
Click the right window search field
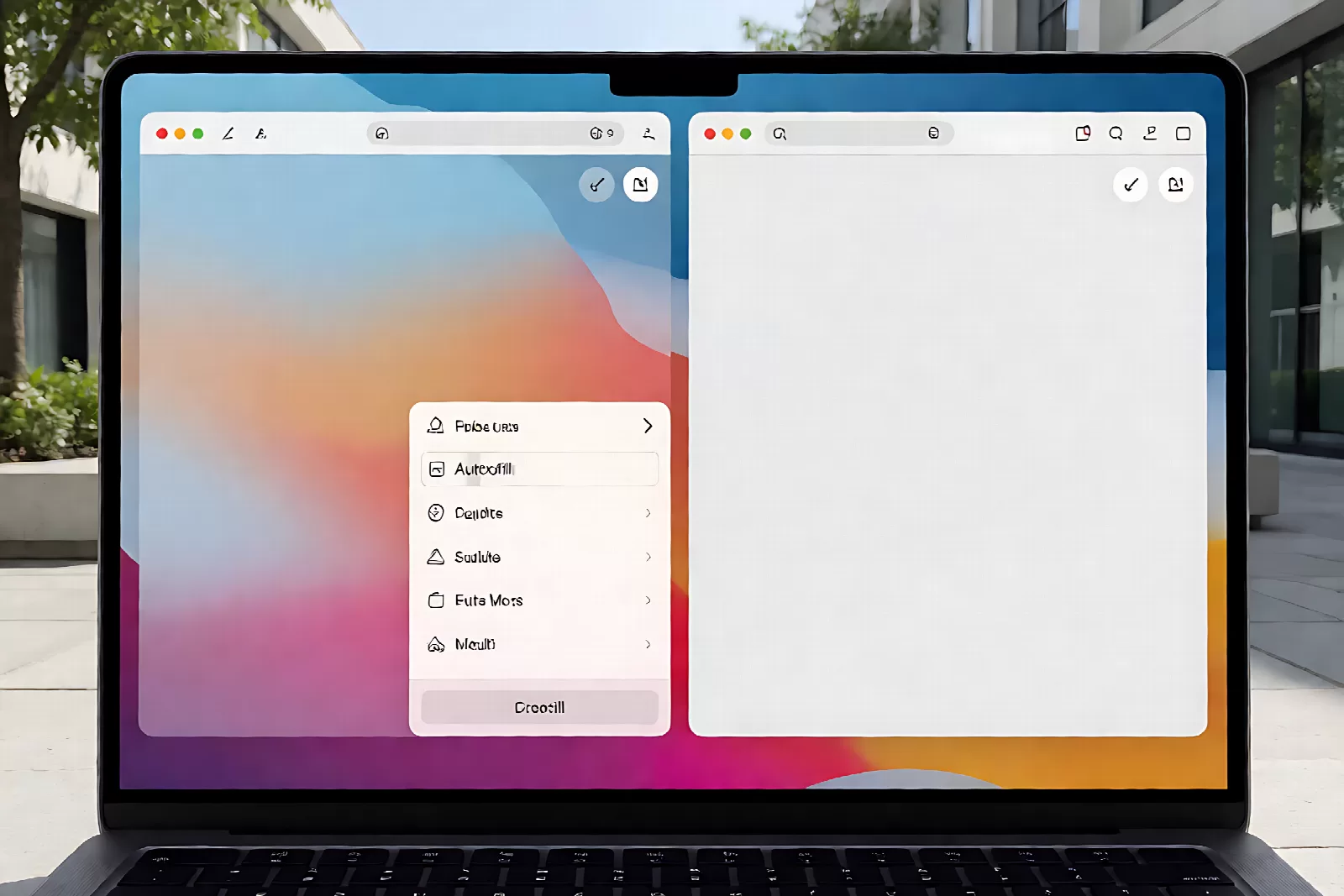click(858, 134)
